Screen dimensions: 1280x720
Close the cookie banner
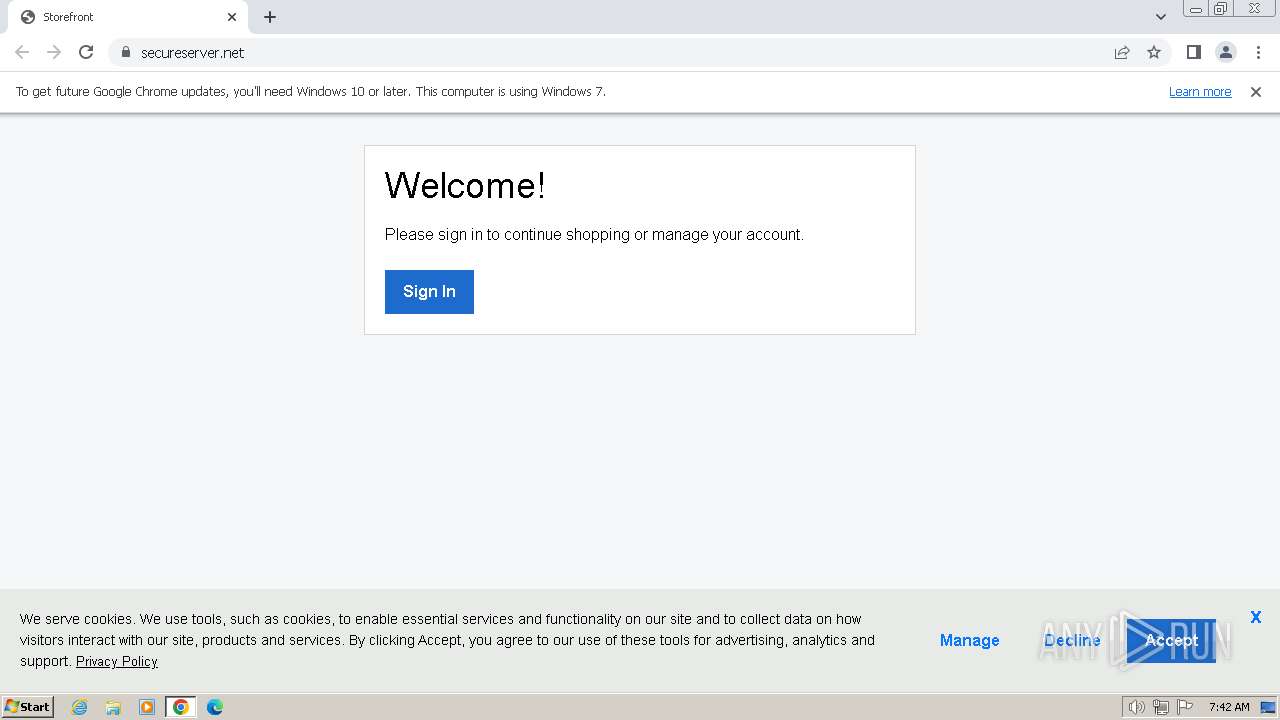click(x=1256, y=617)
